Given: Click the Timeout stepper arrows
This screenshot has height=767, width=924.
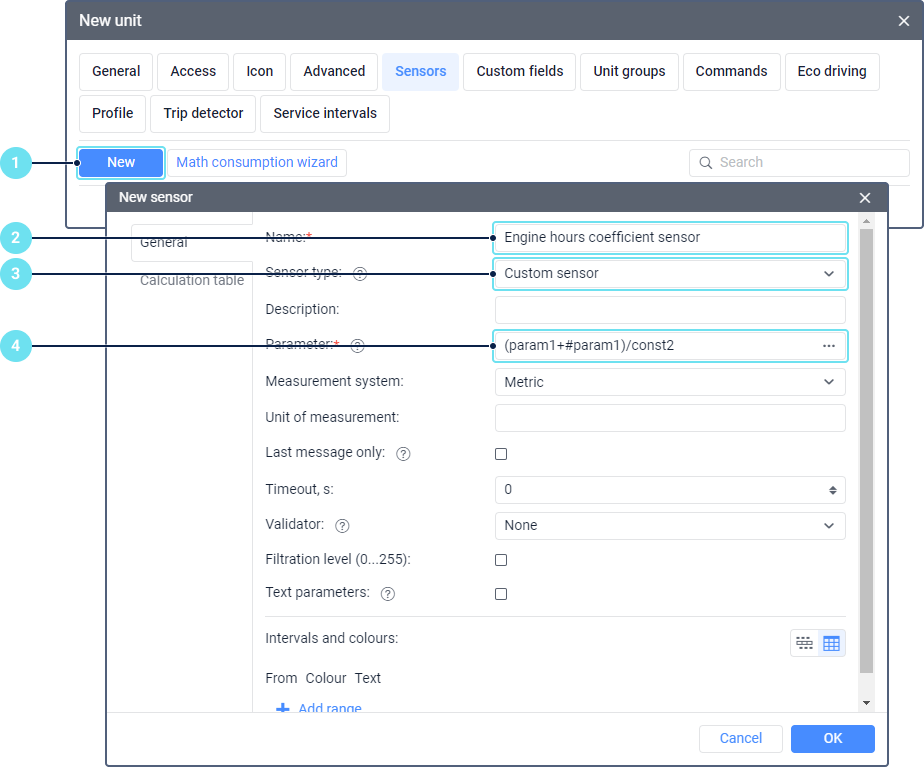Looking at the screenshot, I should coord(833,490).
